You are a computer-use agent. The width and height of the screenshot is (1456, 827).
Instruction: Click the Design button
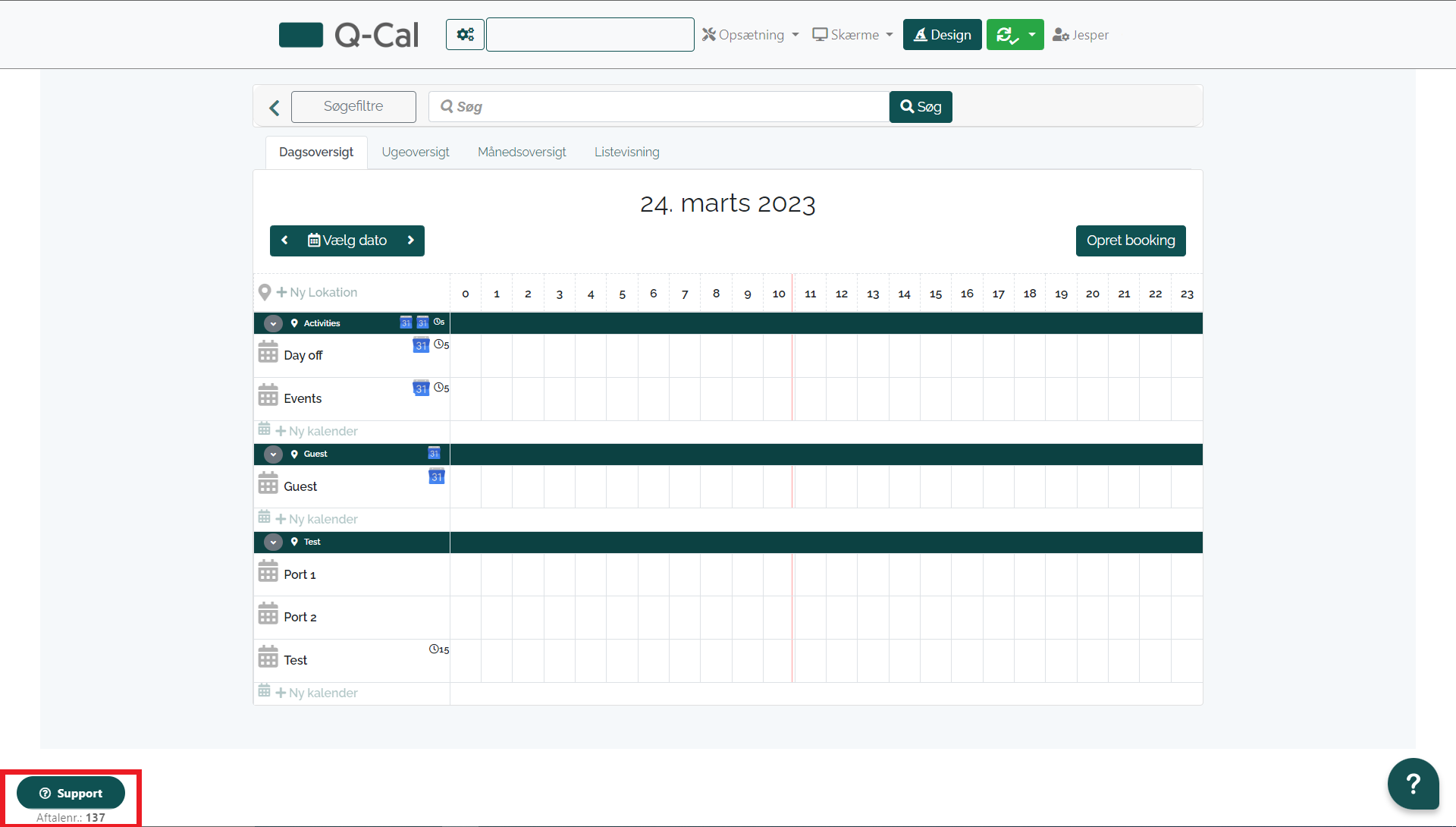click(x=943, y=35)
